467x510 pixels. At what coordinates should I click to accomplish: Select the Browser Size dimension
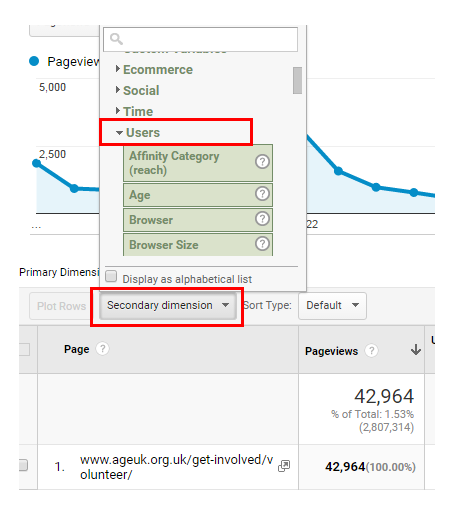[198, 245]
